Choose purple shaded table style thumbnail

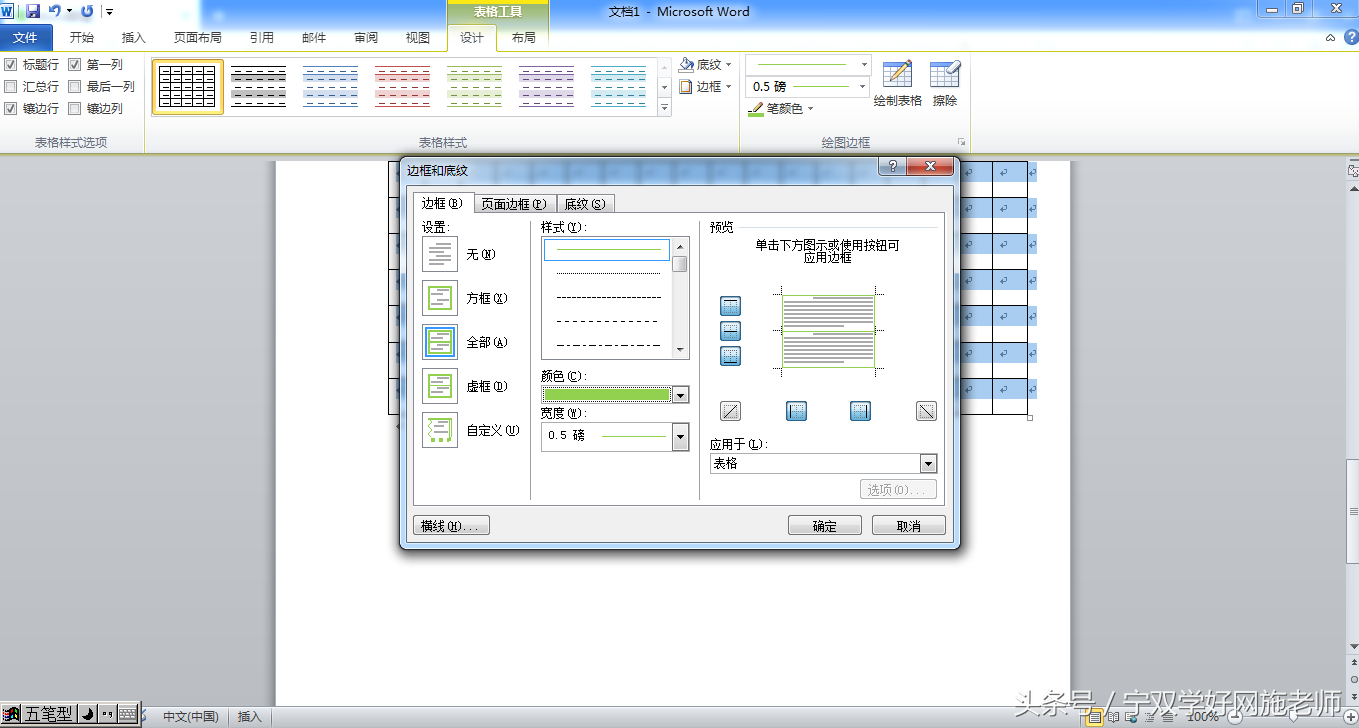coord(547,87)
